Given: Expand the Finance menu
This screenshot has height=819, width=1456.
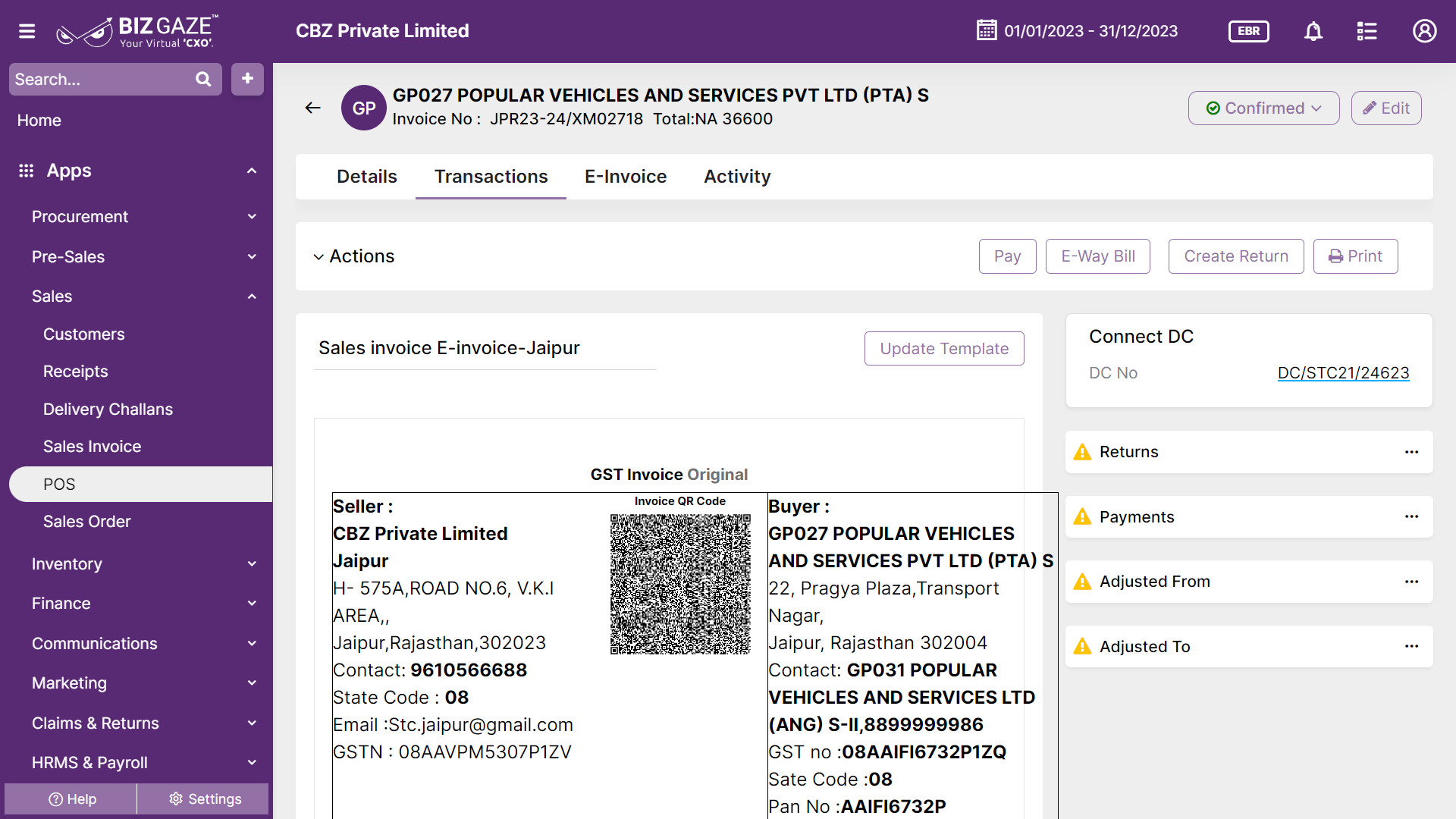Looking at the screenshot, I should coord(252,604).
